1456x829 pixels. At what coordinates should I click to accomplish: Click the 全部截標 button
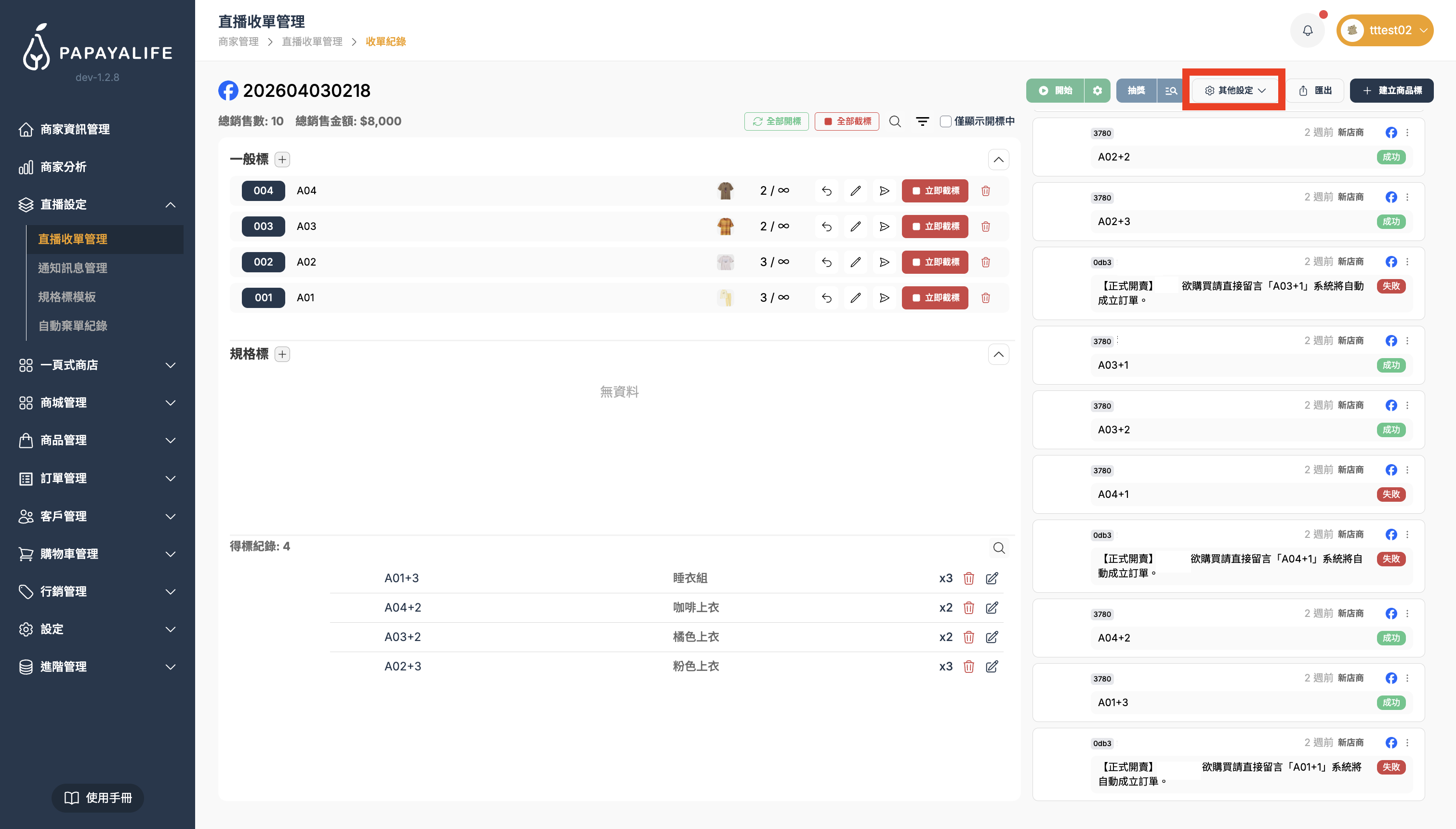(x=847, y=121)
